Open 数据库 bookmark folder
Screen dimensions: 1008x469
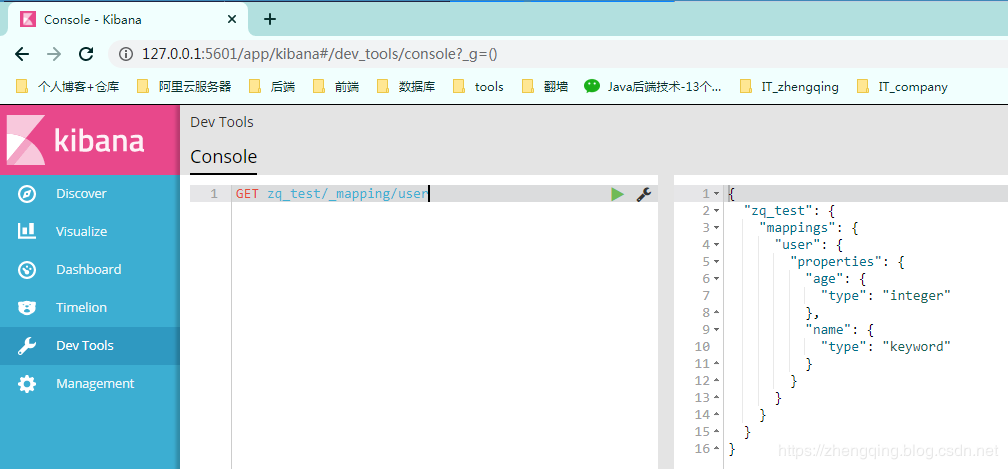406,86
